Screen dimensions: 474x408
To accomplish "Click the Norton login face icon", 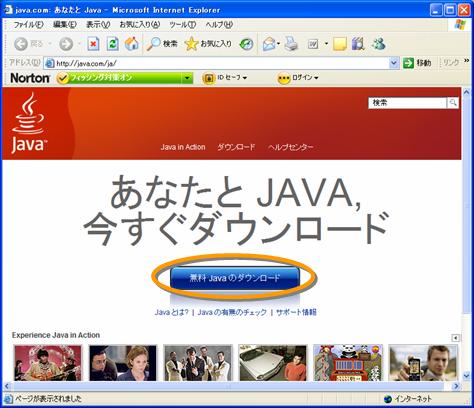I will [x=284, y=78].
